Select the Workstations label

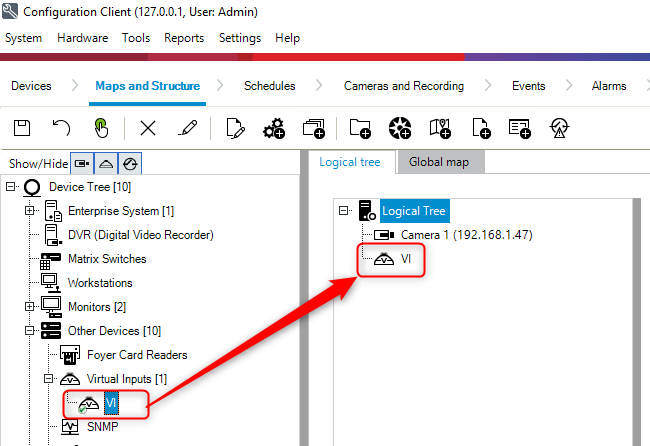(100, 283)
